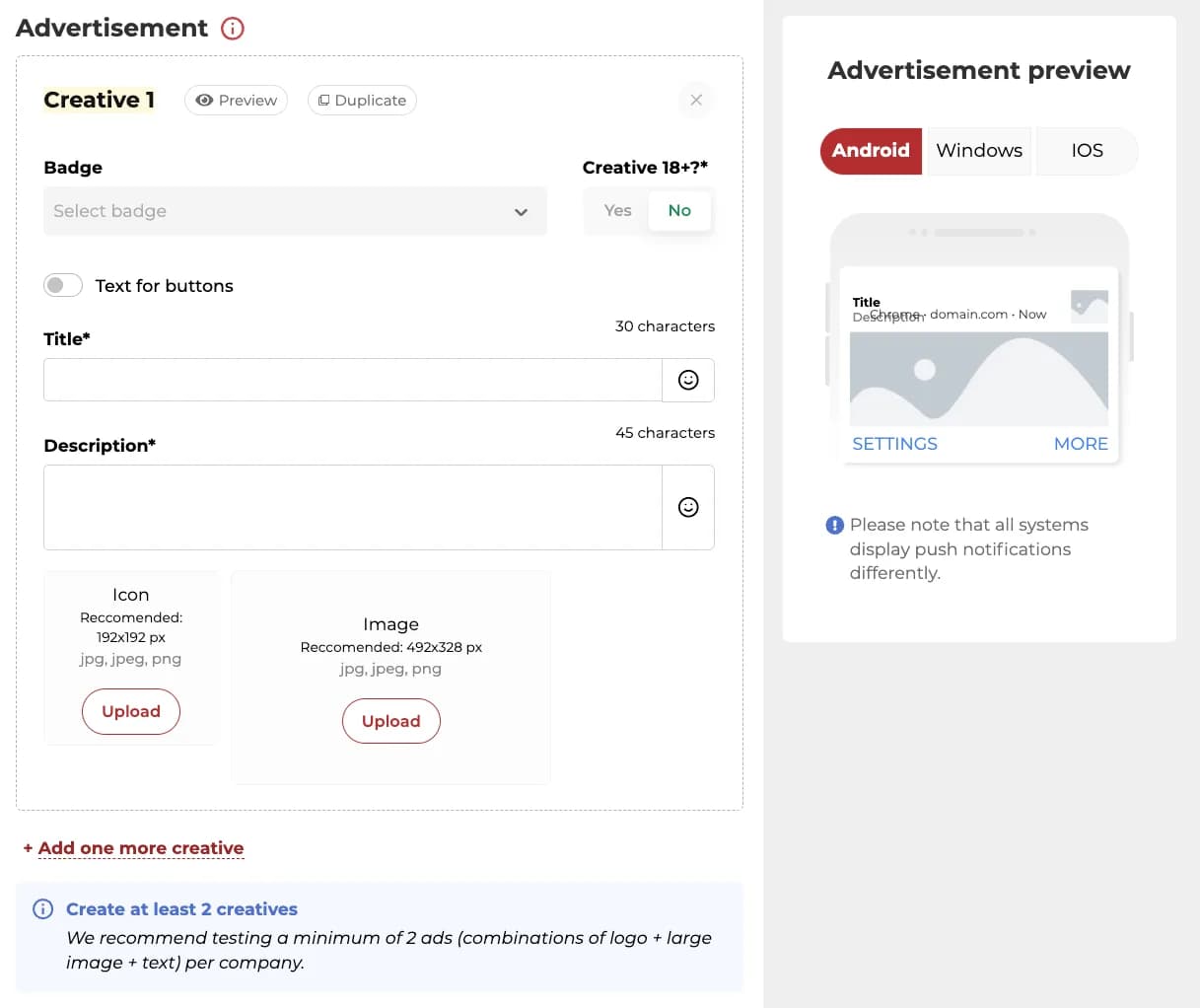Image resolution: width=1200 pixels, height=1008 pixels.
Task: Click the Preview button for Creative 1
Action: click(237, 100)
